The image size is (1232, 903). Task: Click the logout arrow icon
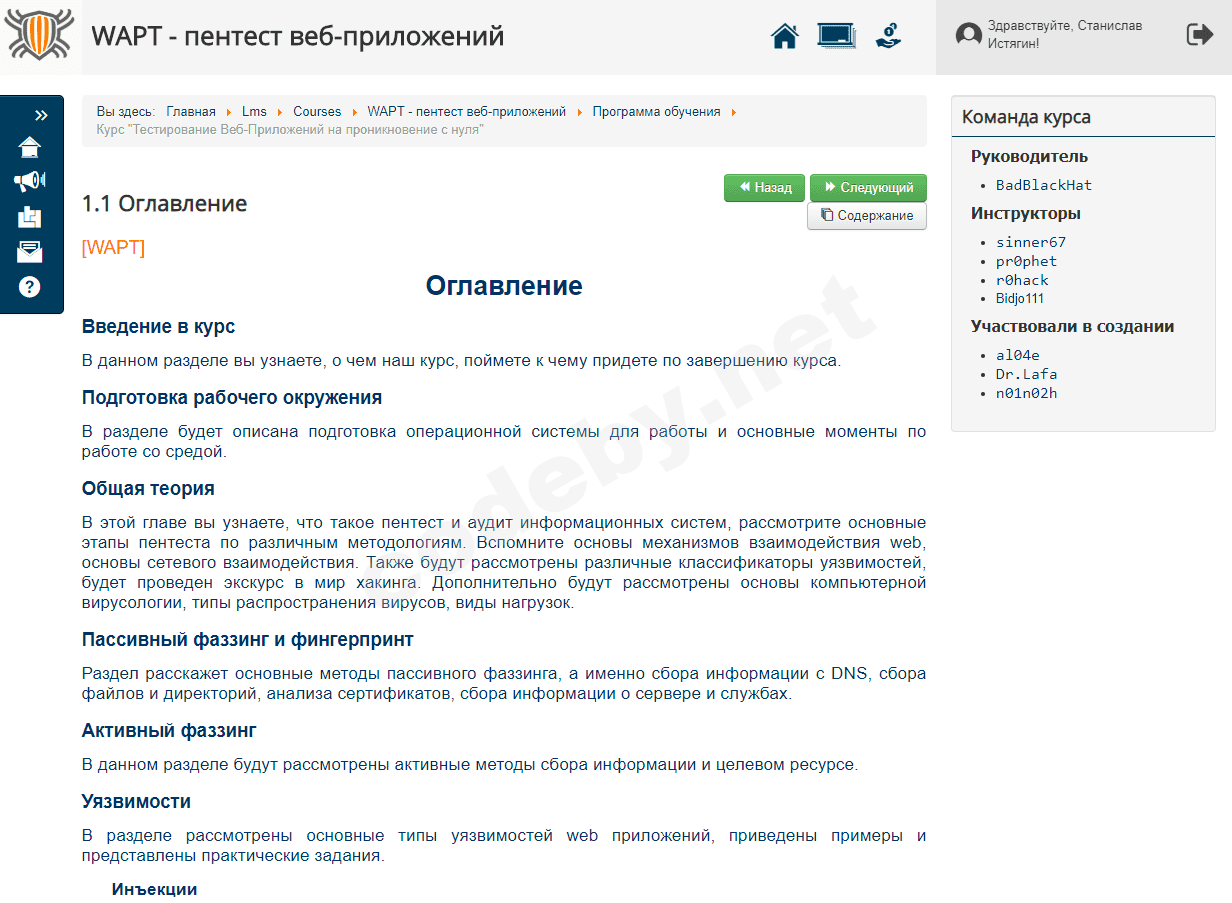pos(1199,35)
